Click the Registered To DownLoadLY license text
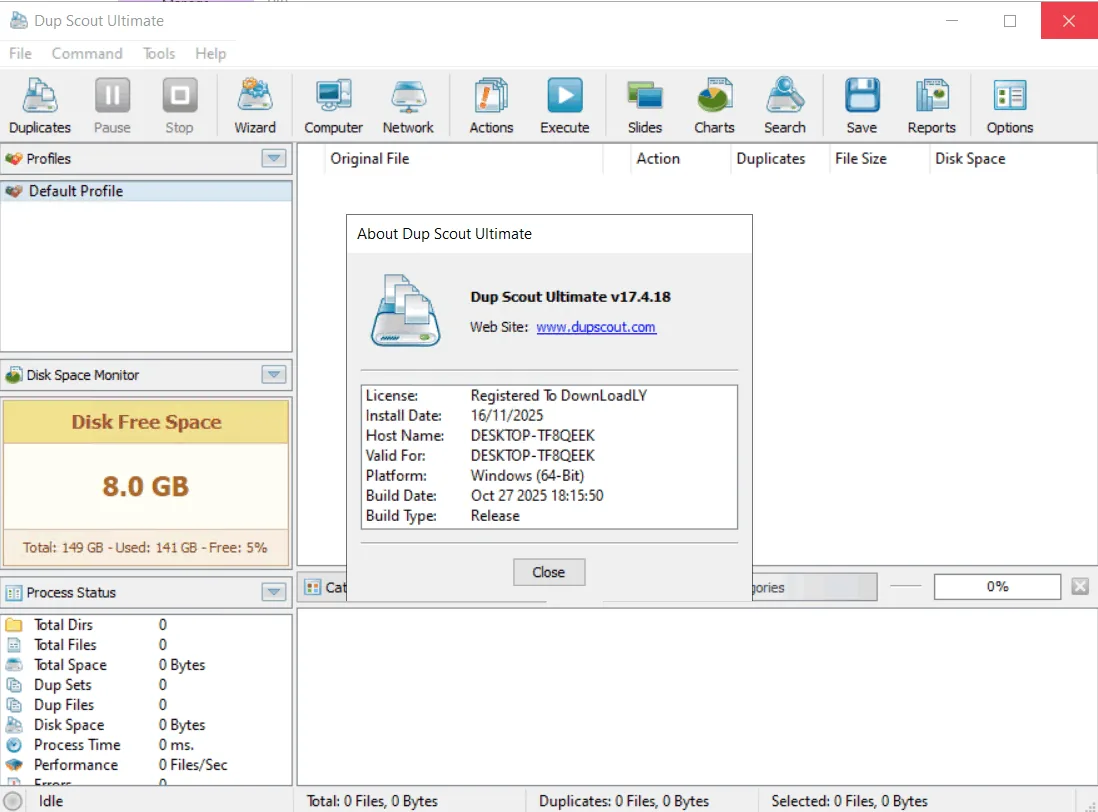 click(x=558, y=396)
